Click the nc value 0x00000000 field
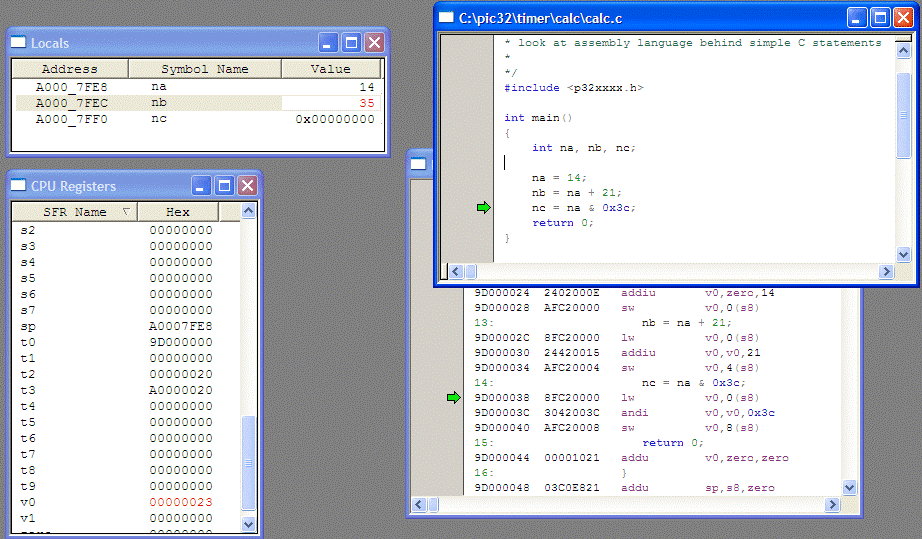This screenshot has width=922, height=539. 334,119
